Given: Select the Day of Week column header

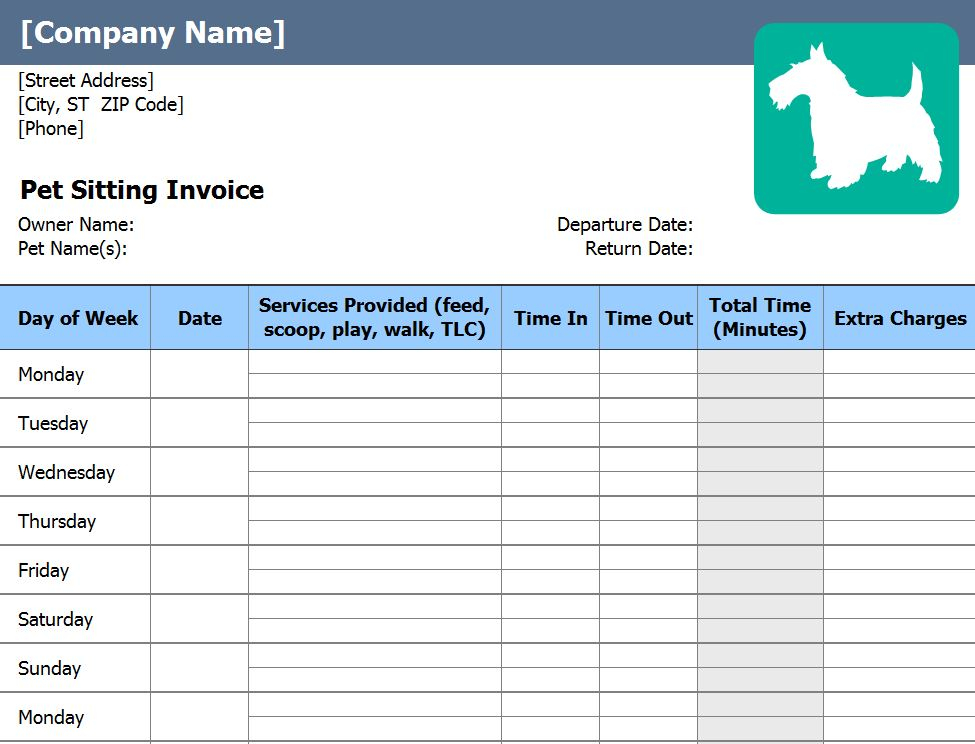Looking at the screenshot, I should (75, 318).
